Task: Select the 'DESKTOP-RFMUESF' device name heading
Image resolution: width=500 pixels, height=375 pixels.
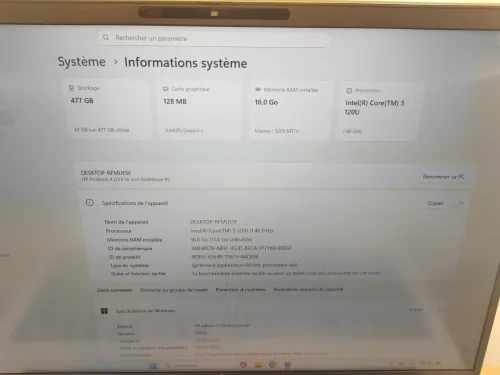Action: [x=106, y=173]
